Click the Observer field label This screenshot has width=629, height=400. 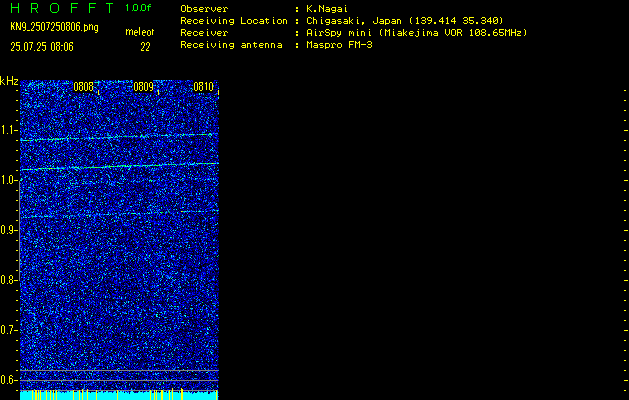[204, 9]
